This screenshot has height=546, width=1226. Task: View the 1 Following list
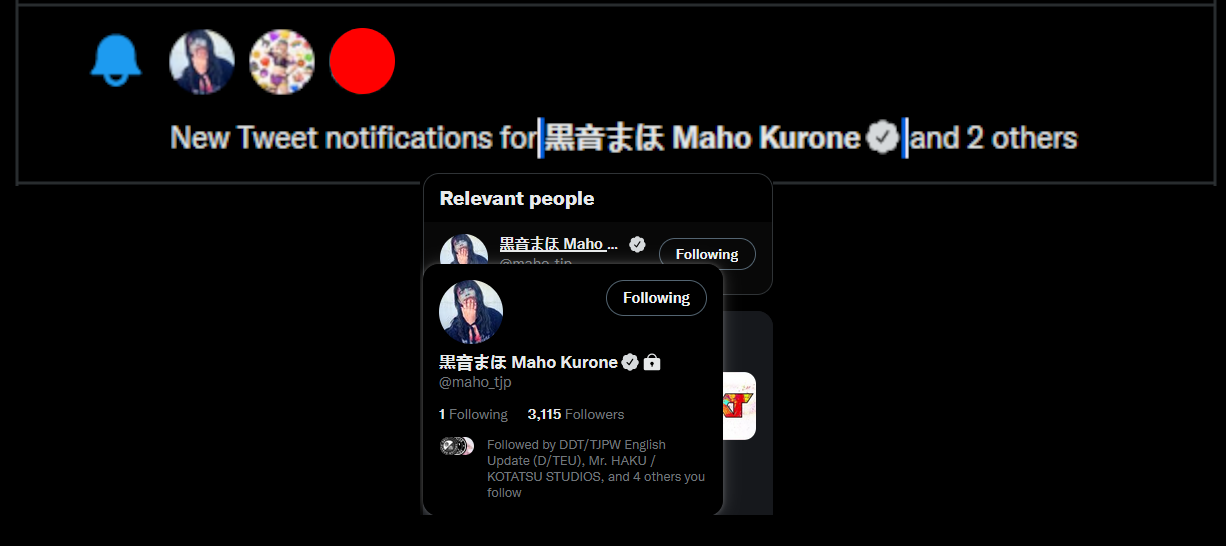[473, 414]
